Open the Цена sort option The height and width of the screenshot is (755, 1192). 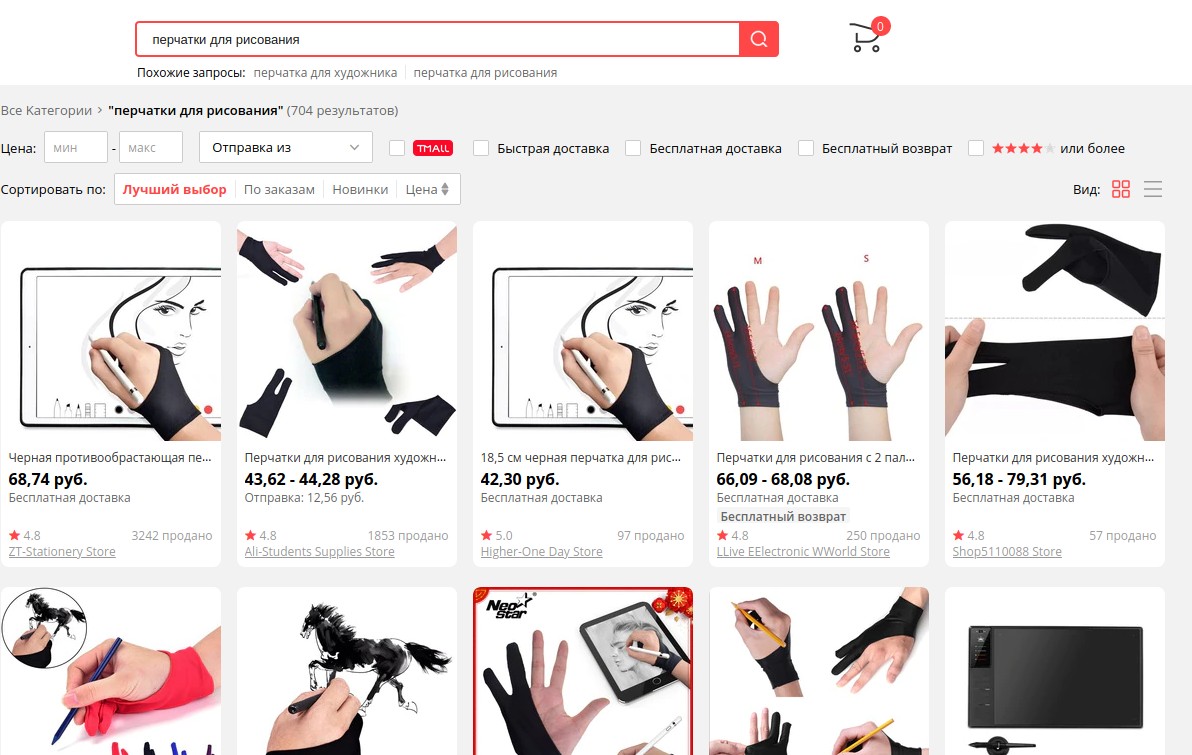(428, 189)
